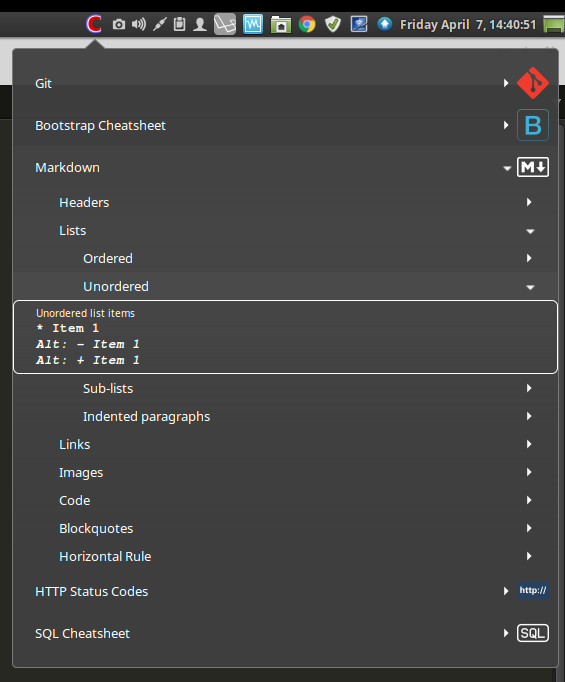Click the shield checkmark update icon
The height and width of the screenshot is (682, 565).
coord(333,24)
